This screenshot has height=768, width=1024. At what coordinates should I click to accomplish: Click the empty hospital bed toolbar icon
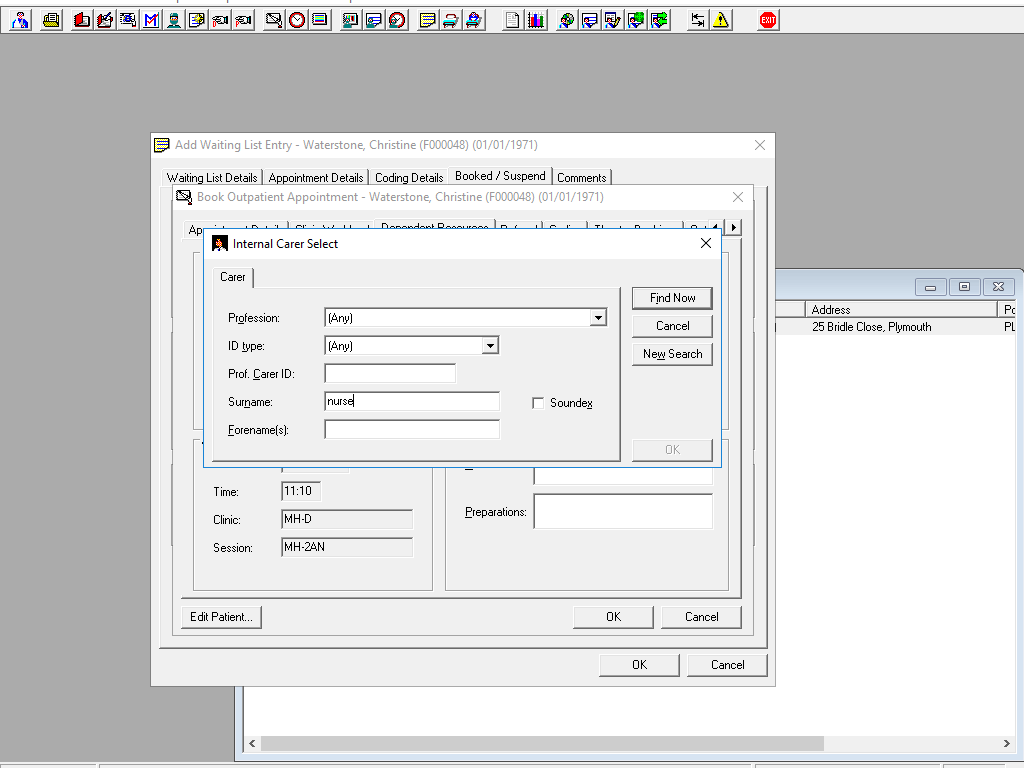(451, 20)
